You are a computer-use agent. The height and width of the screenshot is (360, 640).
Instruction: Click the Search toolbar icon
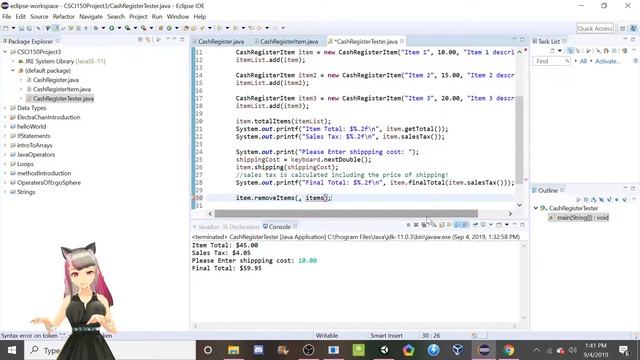tap(202, 28)
